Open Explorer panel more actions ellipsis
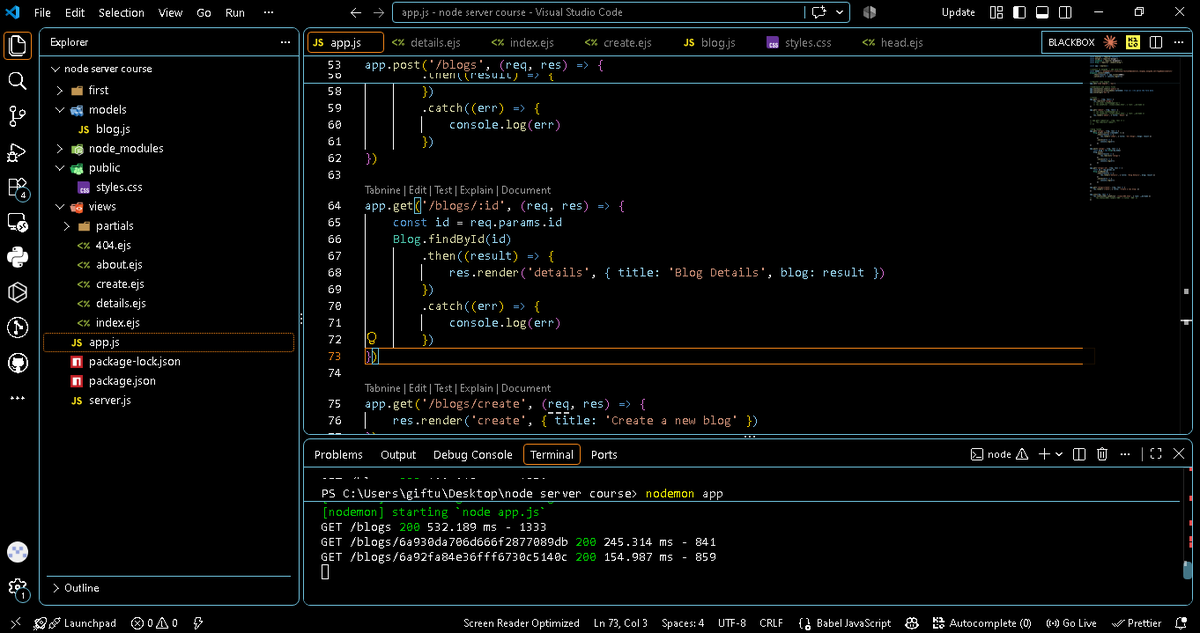 coord(286,42)
